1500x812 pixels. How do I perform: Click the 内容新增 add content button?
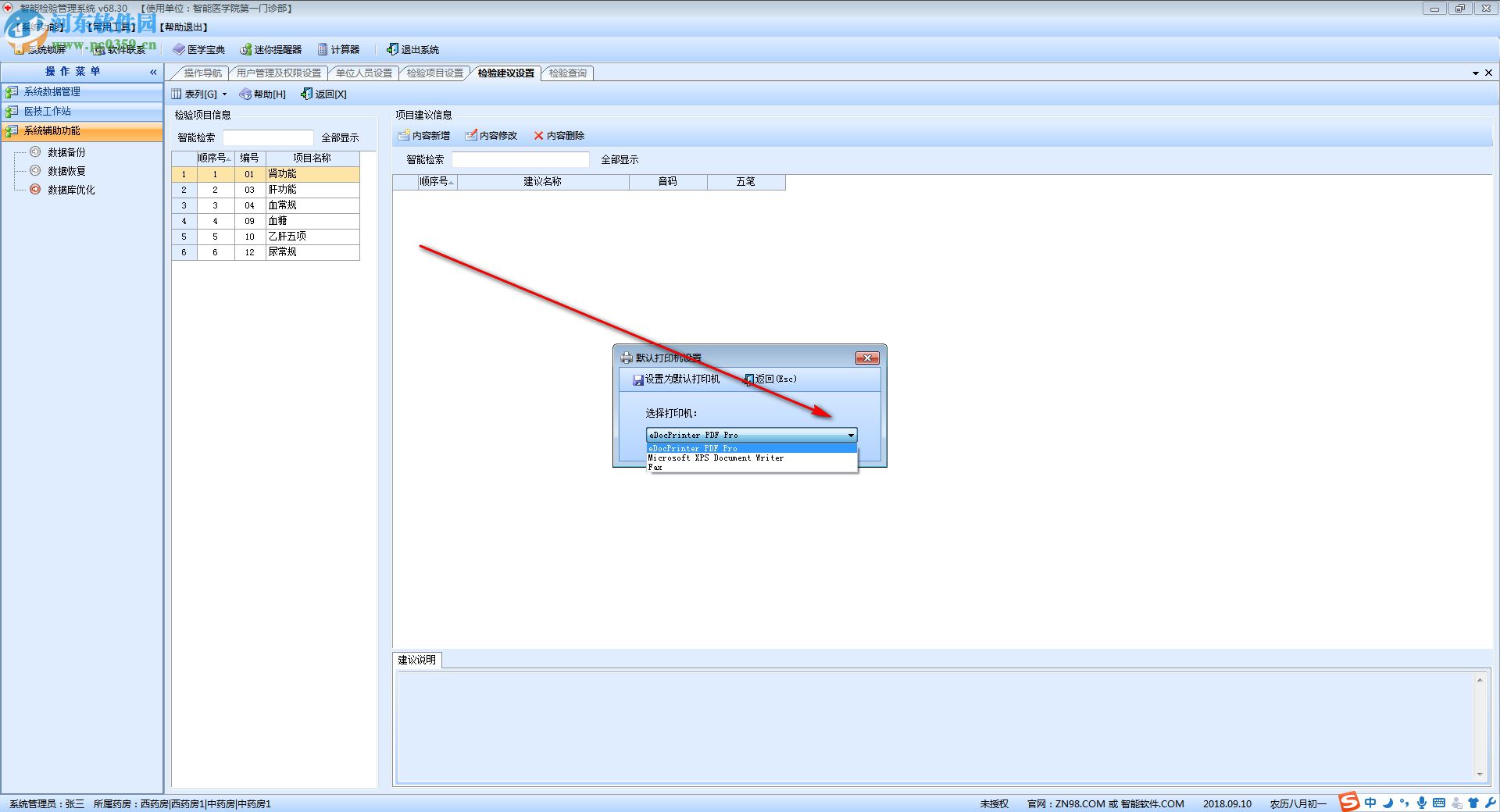point(423,135)
